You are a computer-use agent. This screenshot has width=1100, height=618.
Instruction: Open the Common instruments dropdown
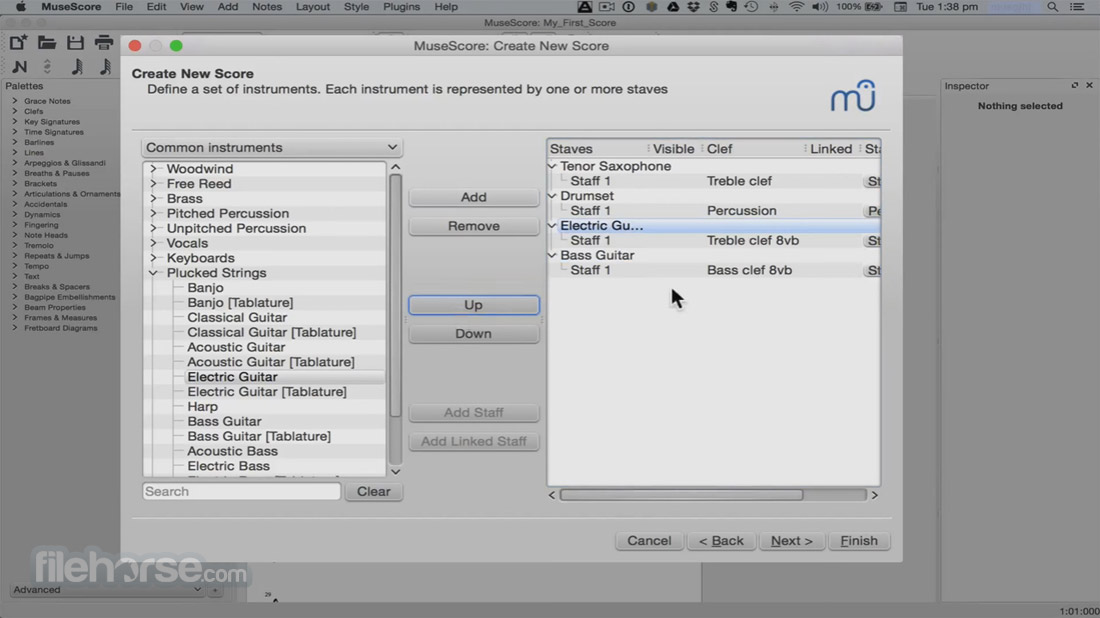[x=271, y=147]
